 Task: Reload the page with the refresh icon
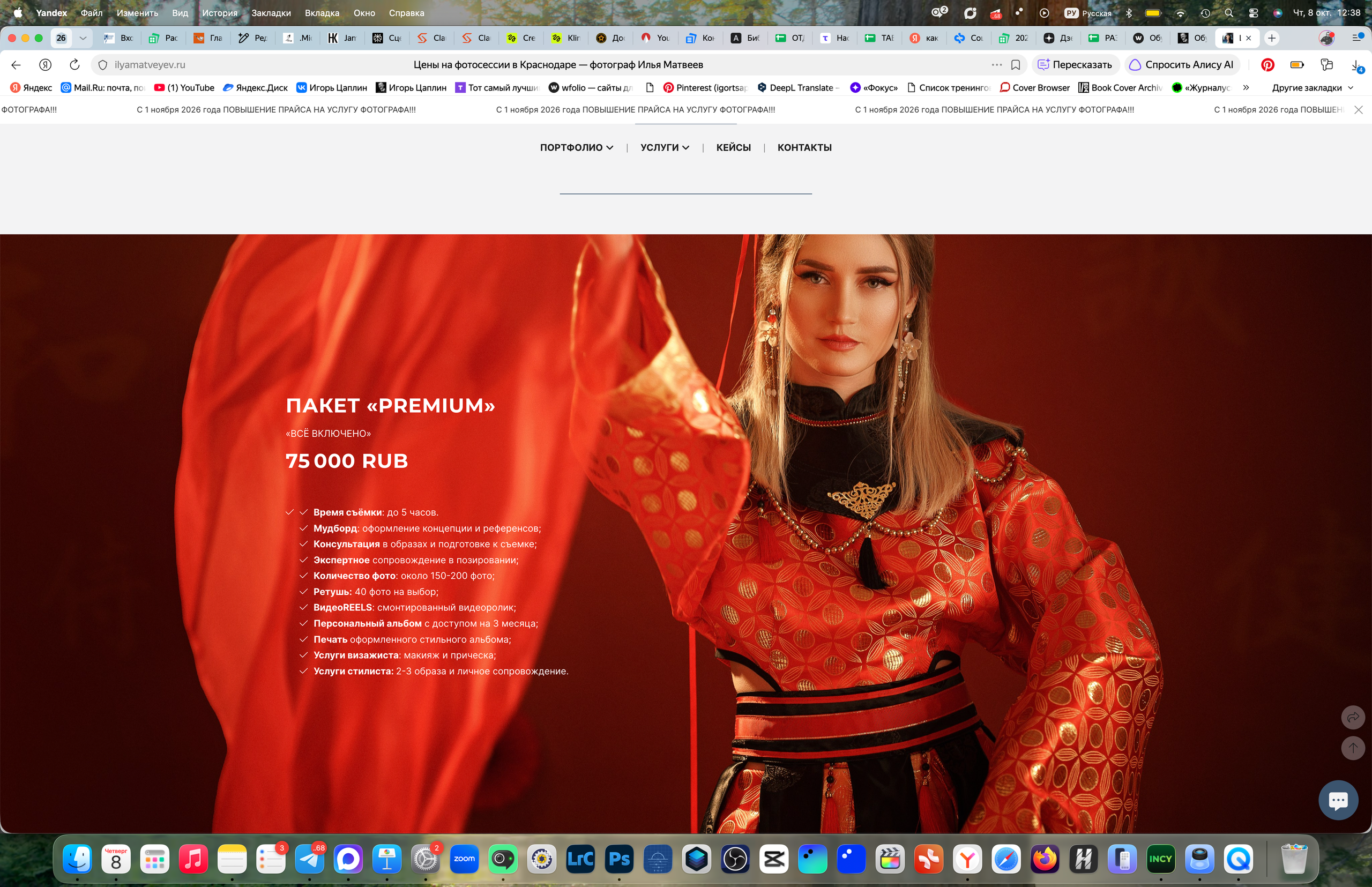click(74, 64)
